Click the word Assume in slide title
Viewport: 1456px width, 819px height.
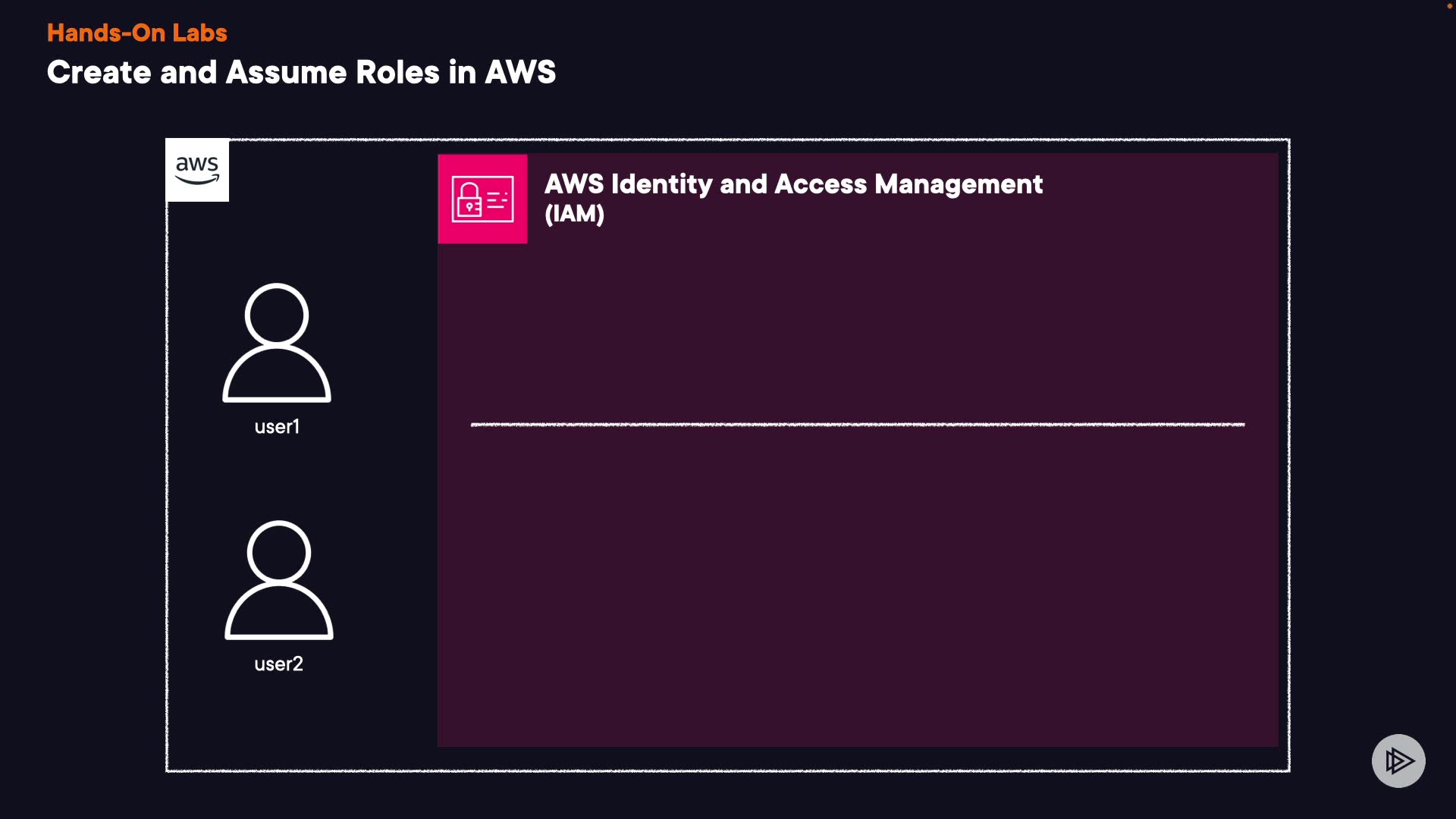pos(287,73)
